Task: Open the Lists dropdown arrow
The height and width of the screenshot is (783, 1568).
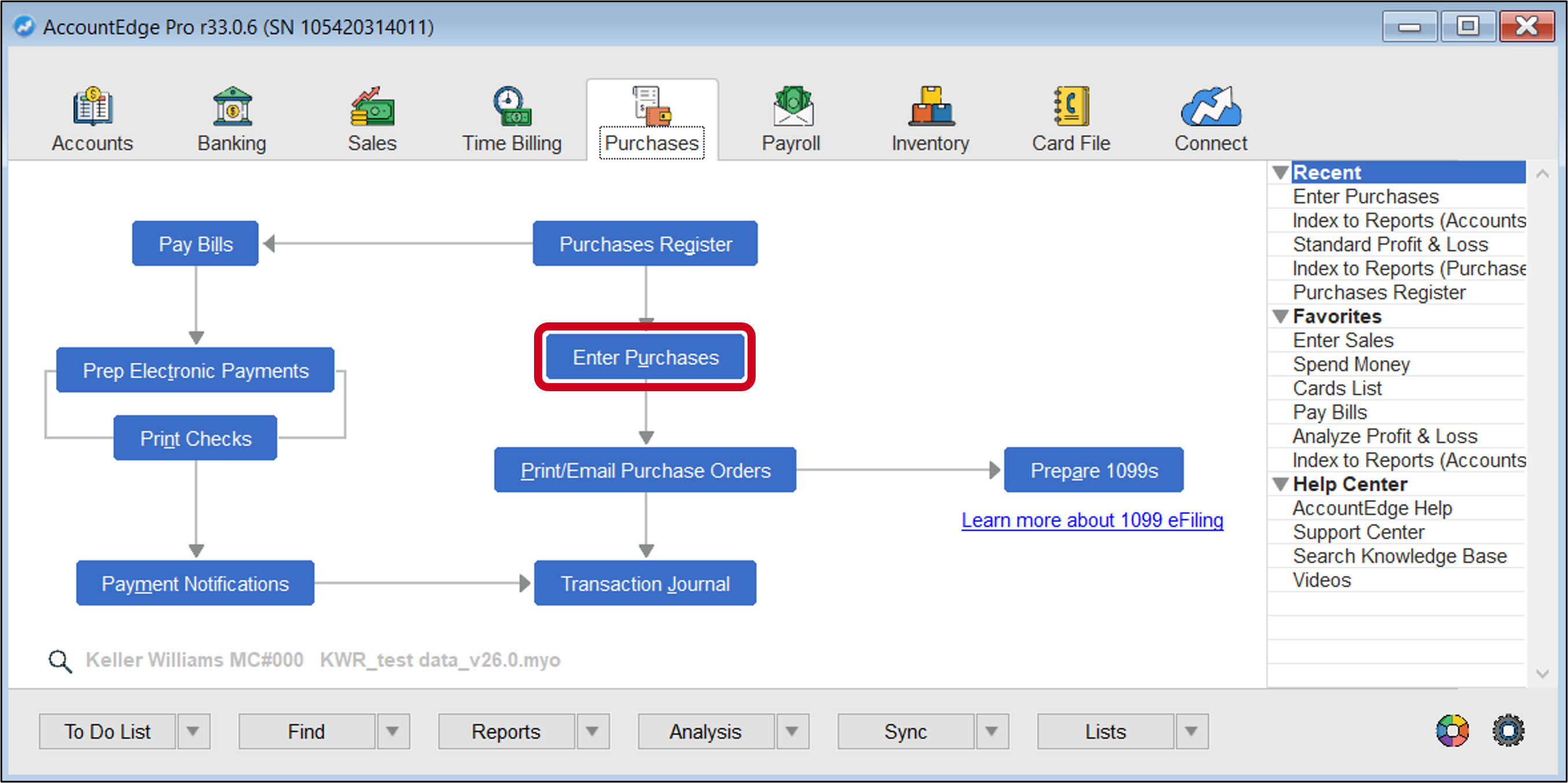Action: point(1191,731)
